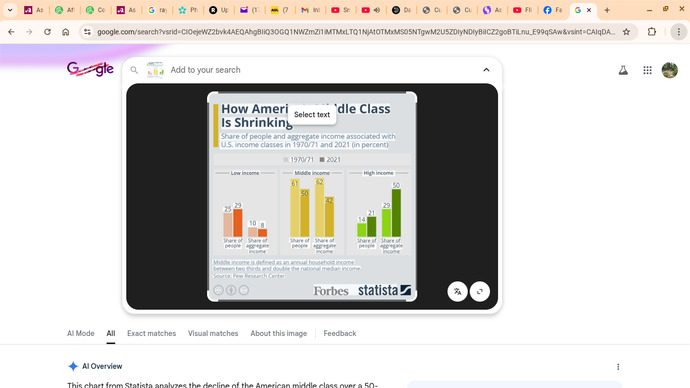Click the Translate image button

pos(457,291)
